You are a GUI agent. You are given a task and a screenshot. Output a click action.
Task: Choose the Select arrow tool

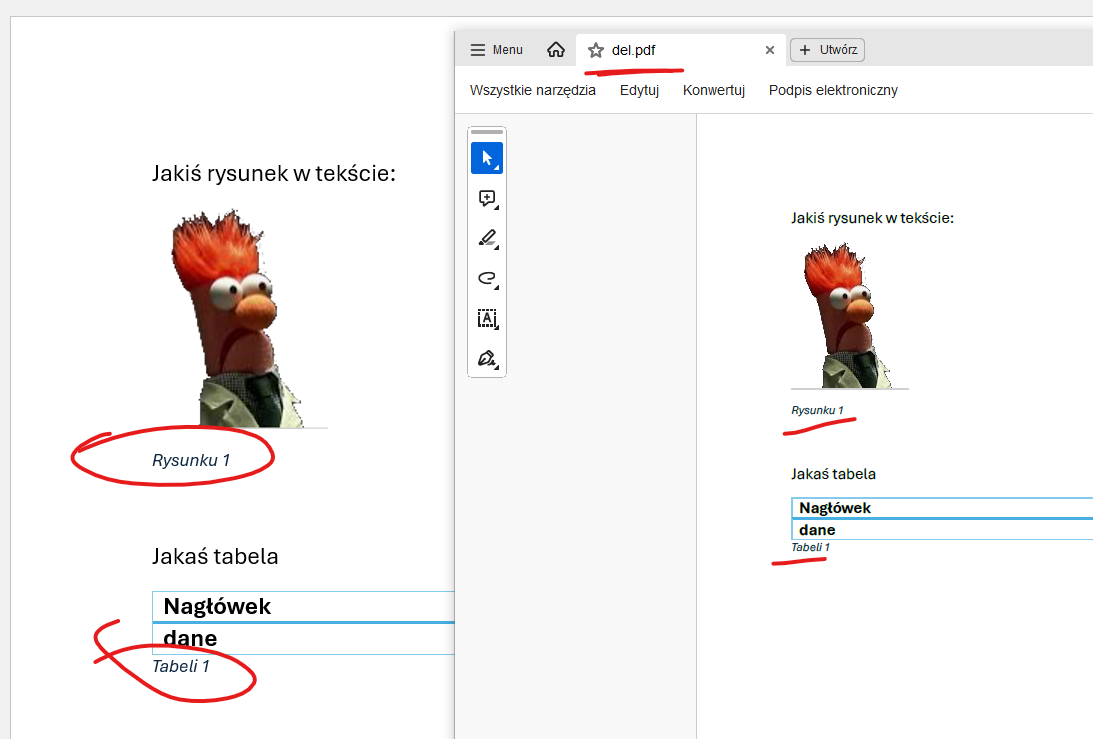(487, 158)
